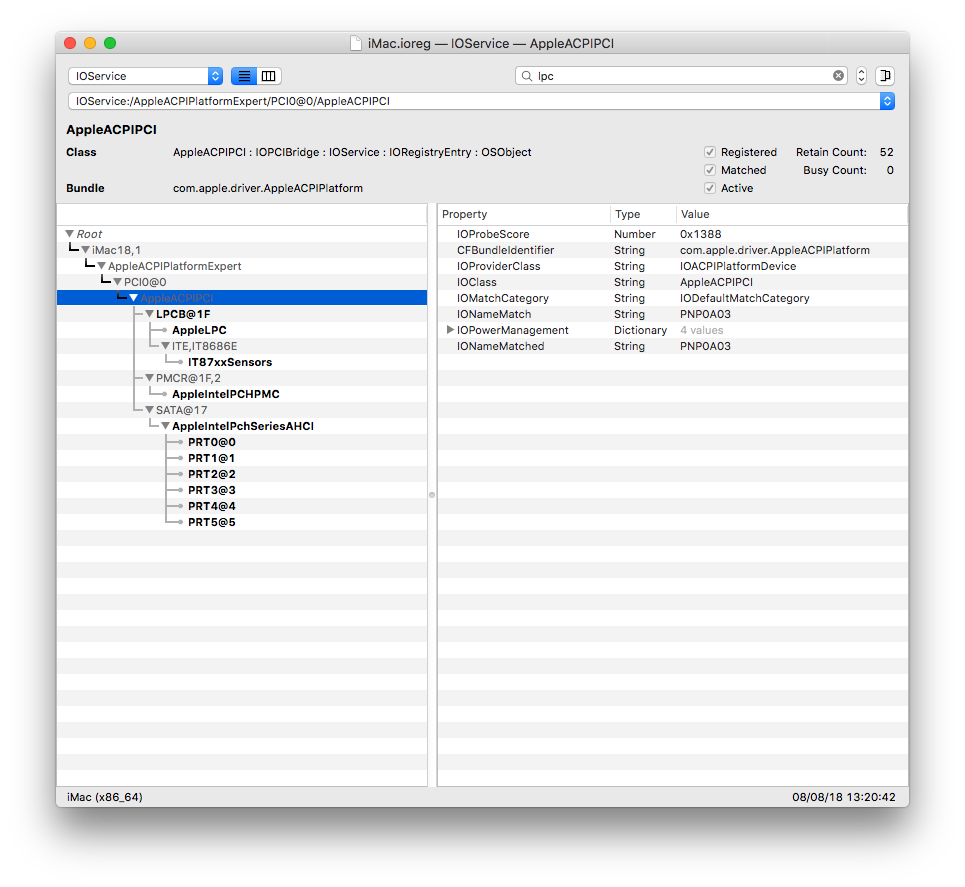Open the IOService path dropdown

pos(887,101)
